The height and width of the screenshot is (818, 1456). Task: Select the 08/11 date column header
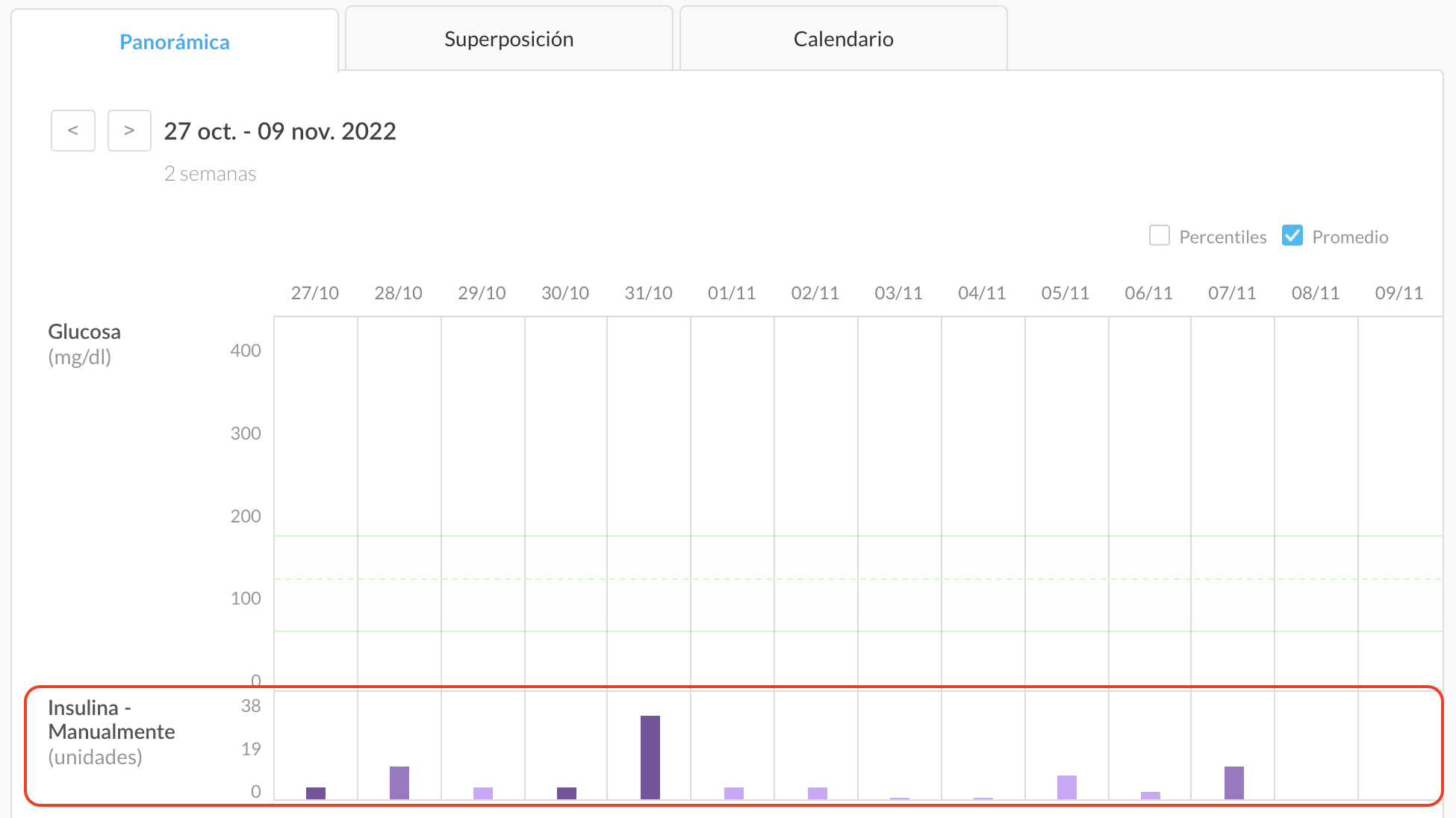[x=1316, y=293]
